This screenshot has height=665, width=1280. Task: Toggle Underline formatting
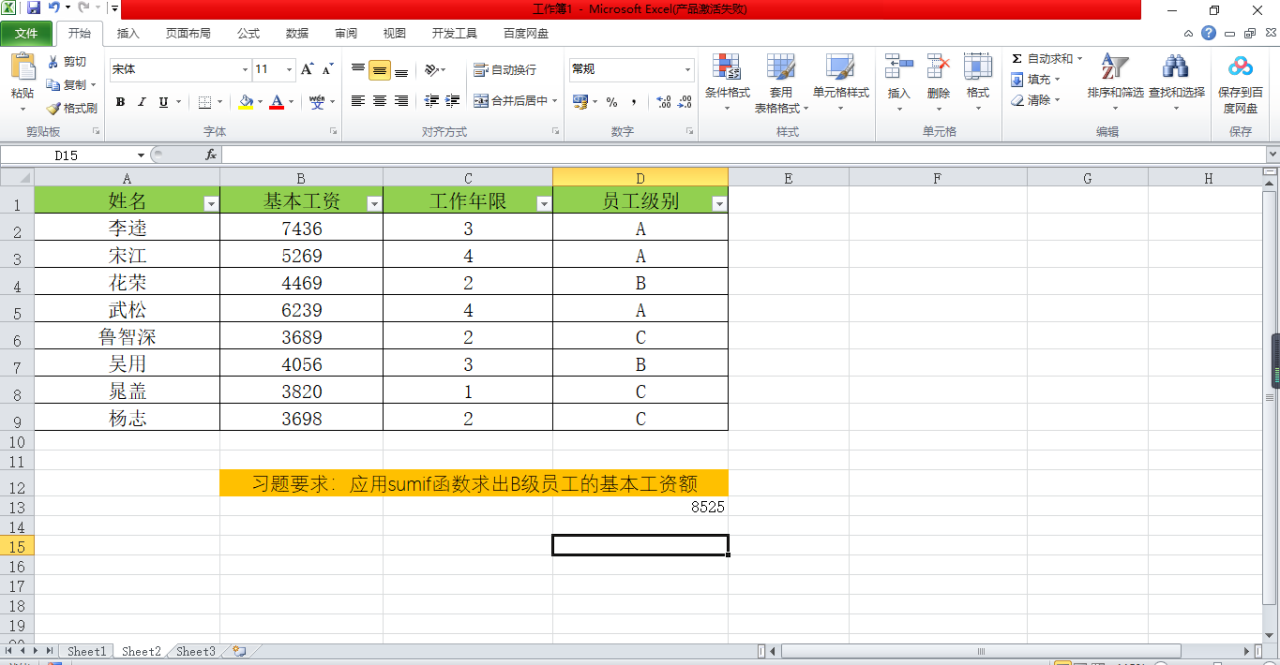click(x=163, y=102)
